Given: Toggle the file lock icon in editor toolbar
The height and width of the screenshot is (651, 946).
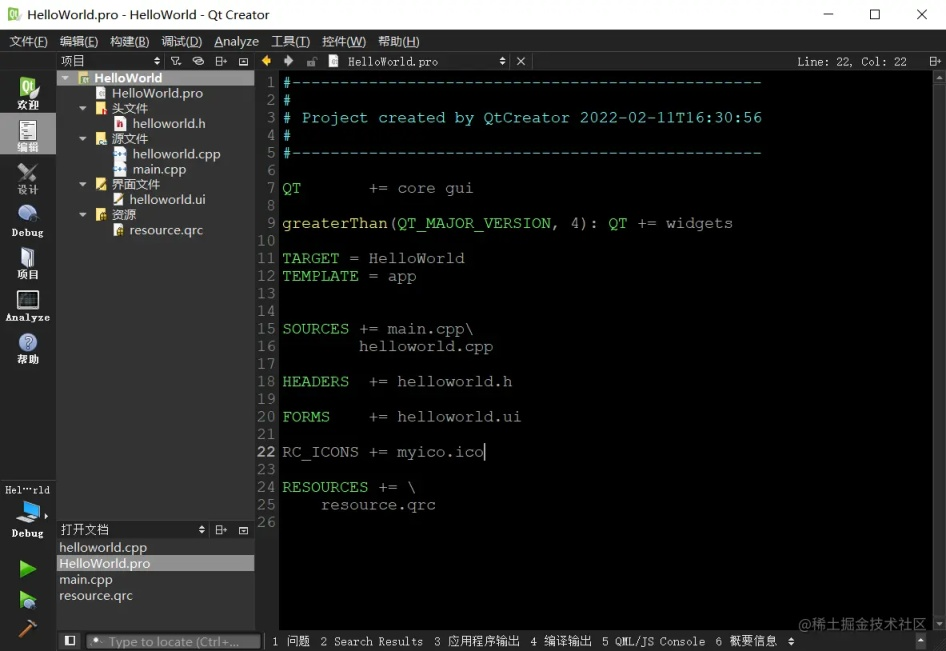Looking at the screenshot, I should (x=311, y=61).
